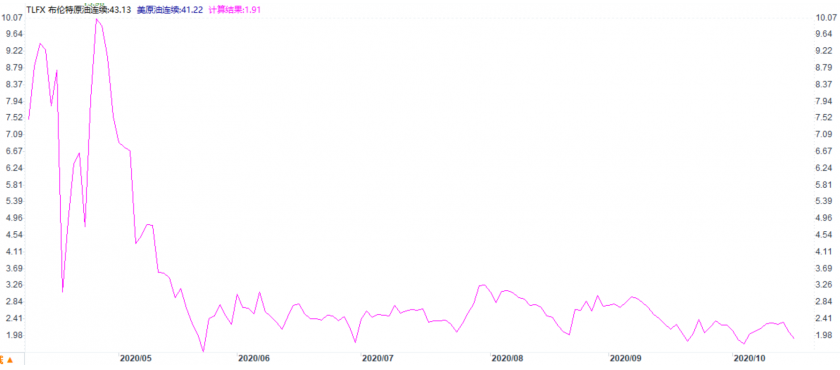The width and height of the screenshot is (840, 370).
Task: Select the 2020/08 date on time axis
Action: (x=507, y=357)
